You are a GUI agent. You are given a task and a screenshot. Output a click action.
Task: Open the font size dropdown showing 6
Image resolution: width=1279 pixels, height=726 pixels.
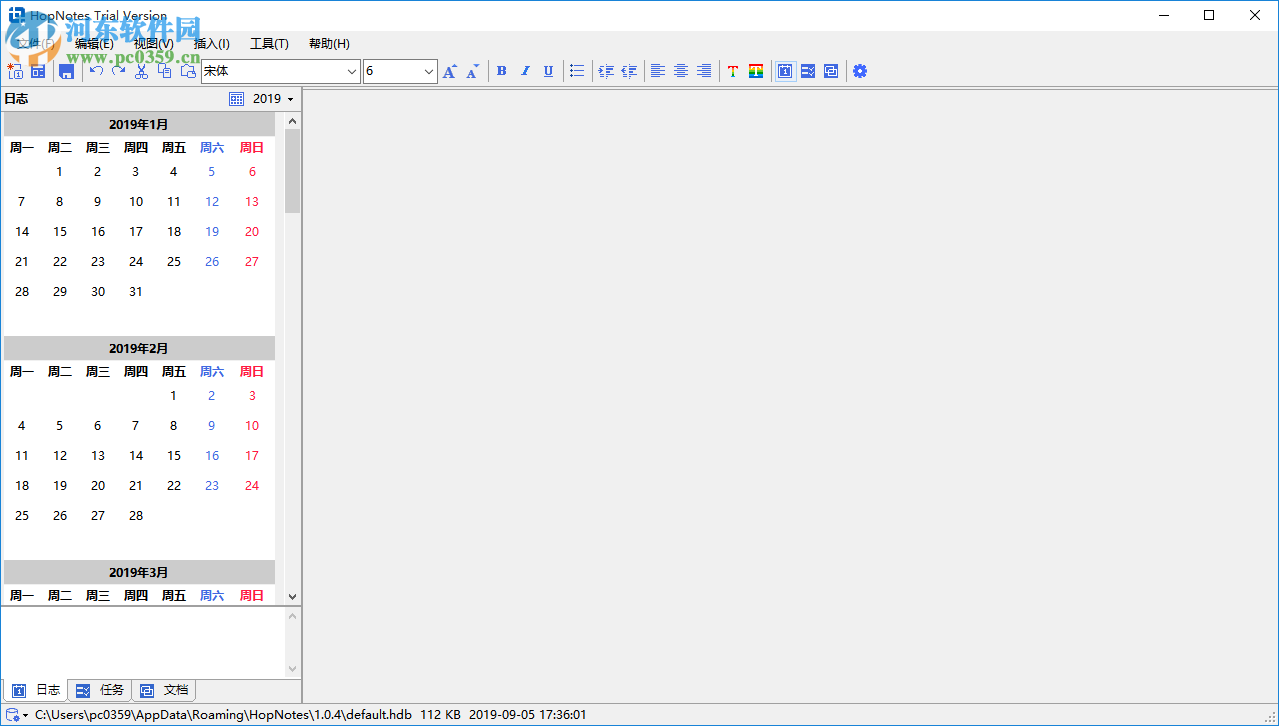429,71
